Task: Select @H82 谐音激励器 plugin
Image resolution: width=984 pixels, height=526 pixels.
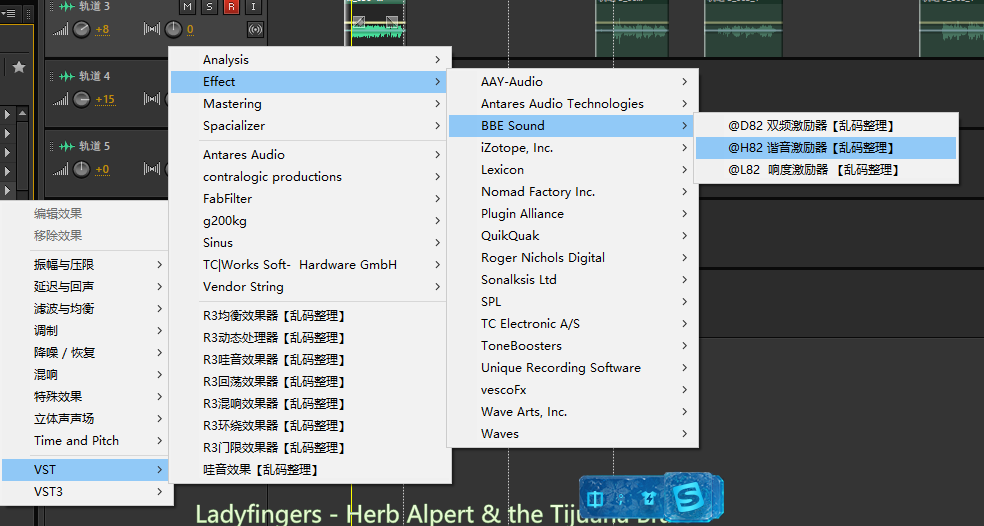Action: 826,148
